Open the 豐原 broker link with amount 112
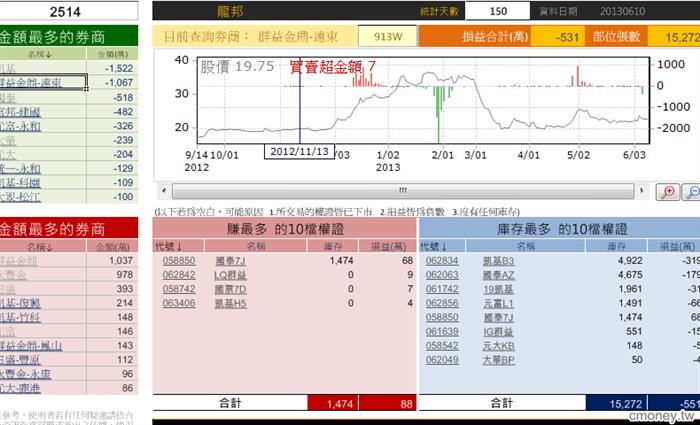 click(x=20, y=360)
